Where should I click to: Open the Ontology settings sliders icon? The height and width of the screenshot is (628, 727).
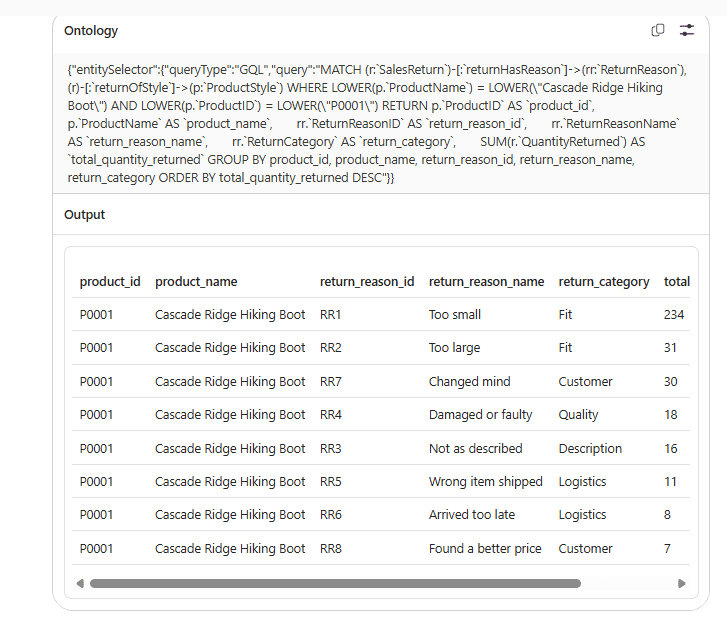(x=687, y=30)
